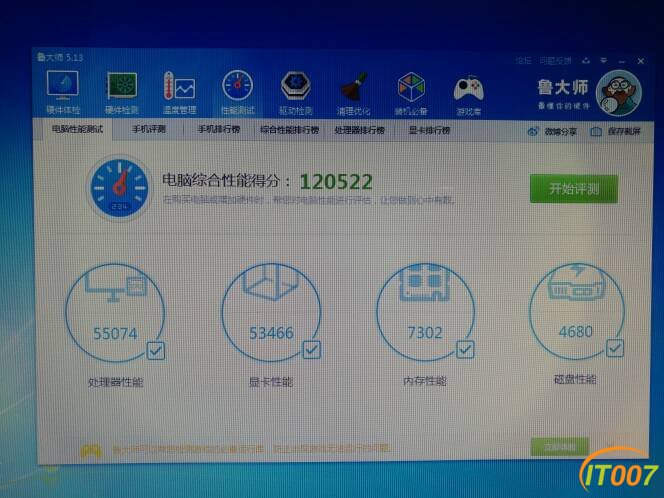Click the 微博分享 link
Image resolution: width=664 pixels, height=498 pixels.
[560, 132]
